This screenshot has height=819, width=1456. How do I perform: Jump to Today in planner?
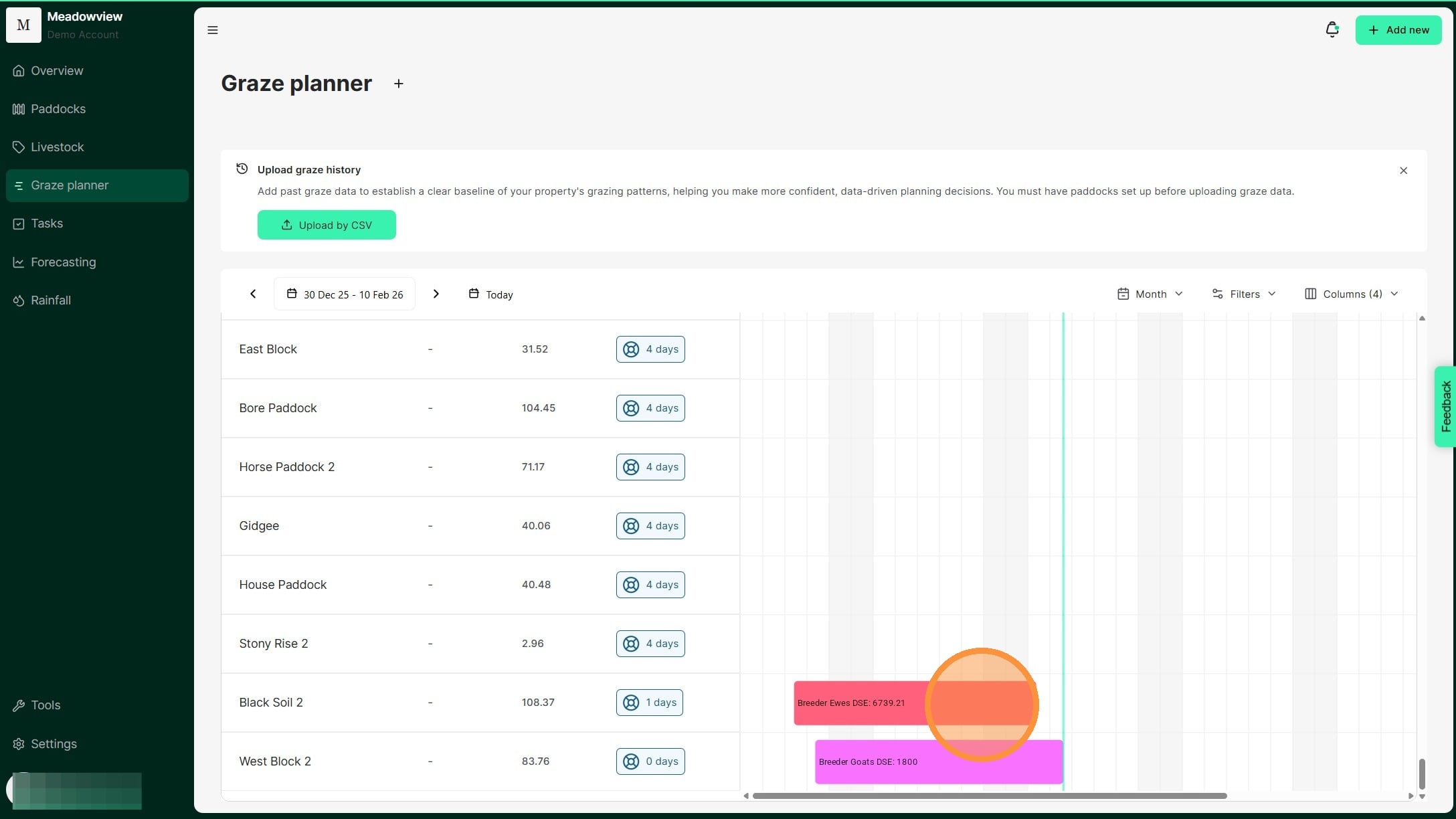(491, 294)
